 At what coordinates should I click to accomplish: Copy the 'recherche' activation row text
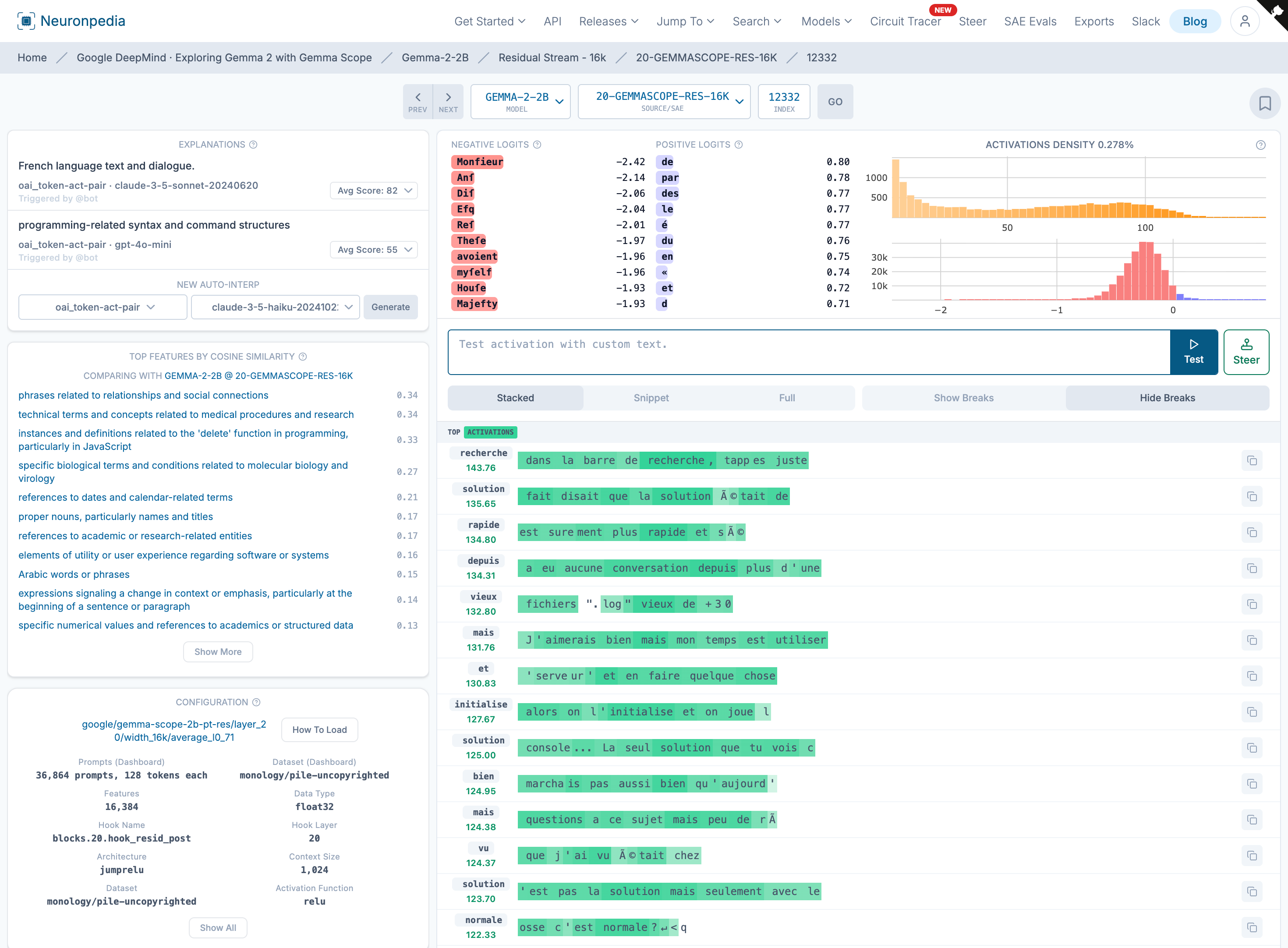(1252, 461)
